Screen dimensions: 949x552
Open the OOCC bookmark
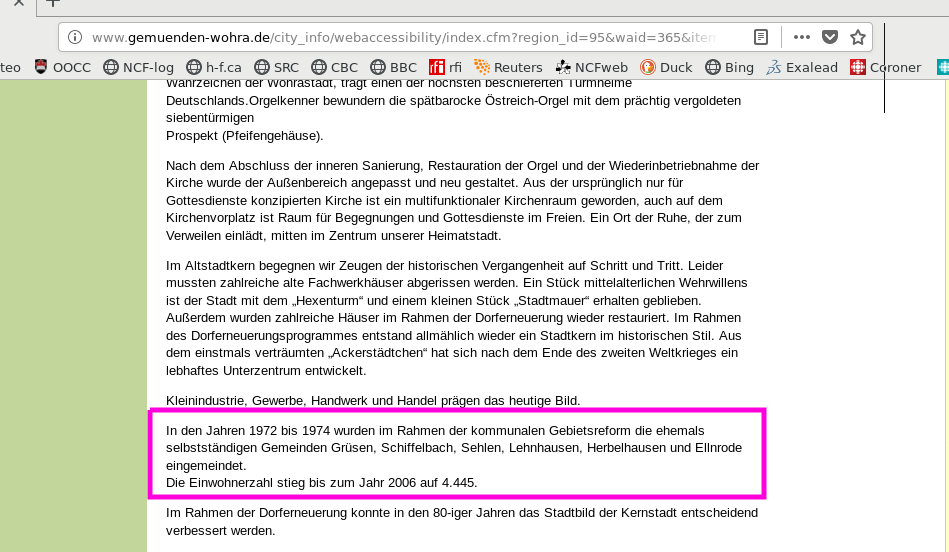click(x=63, y=67)
